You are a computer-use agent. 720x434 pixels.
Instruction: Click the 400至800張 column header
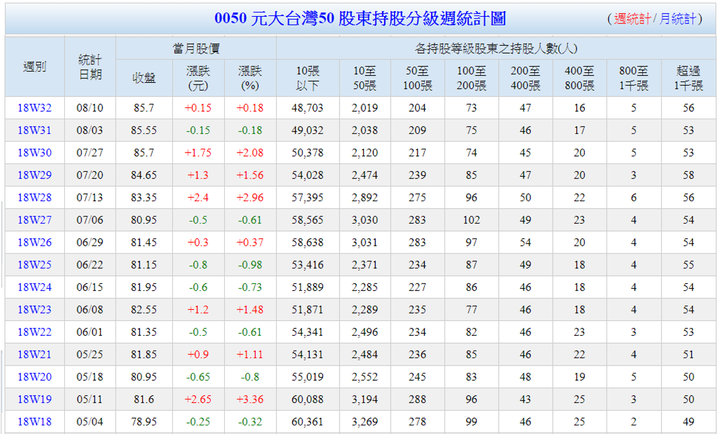click(579, 78)
